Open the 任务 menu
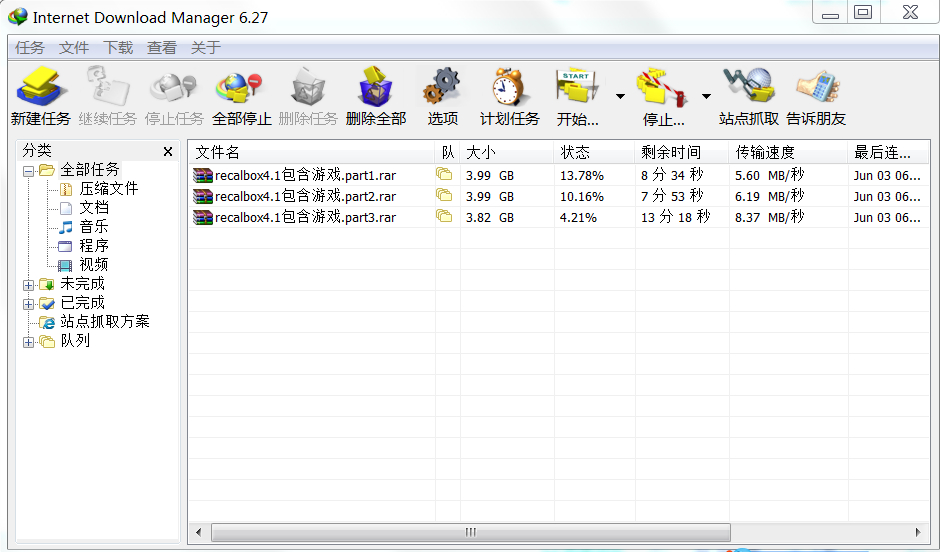Viewport: 940px width, 552px height. [30, 47]
